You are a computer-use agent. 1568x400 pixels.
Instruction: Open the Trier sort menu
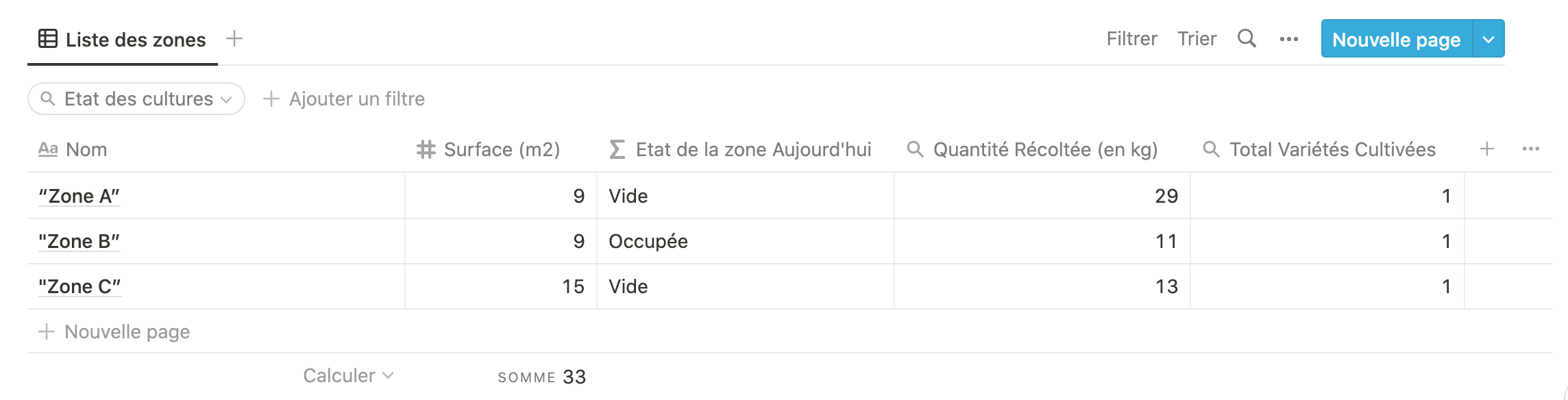coord(1197,38)
